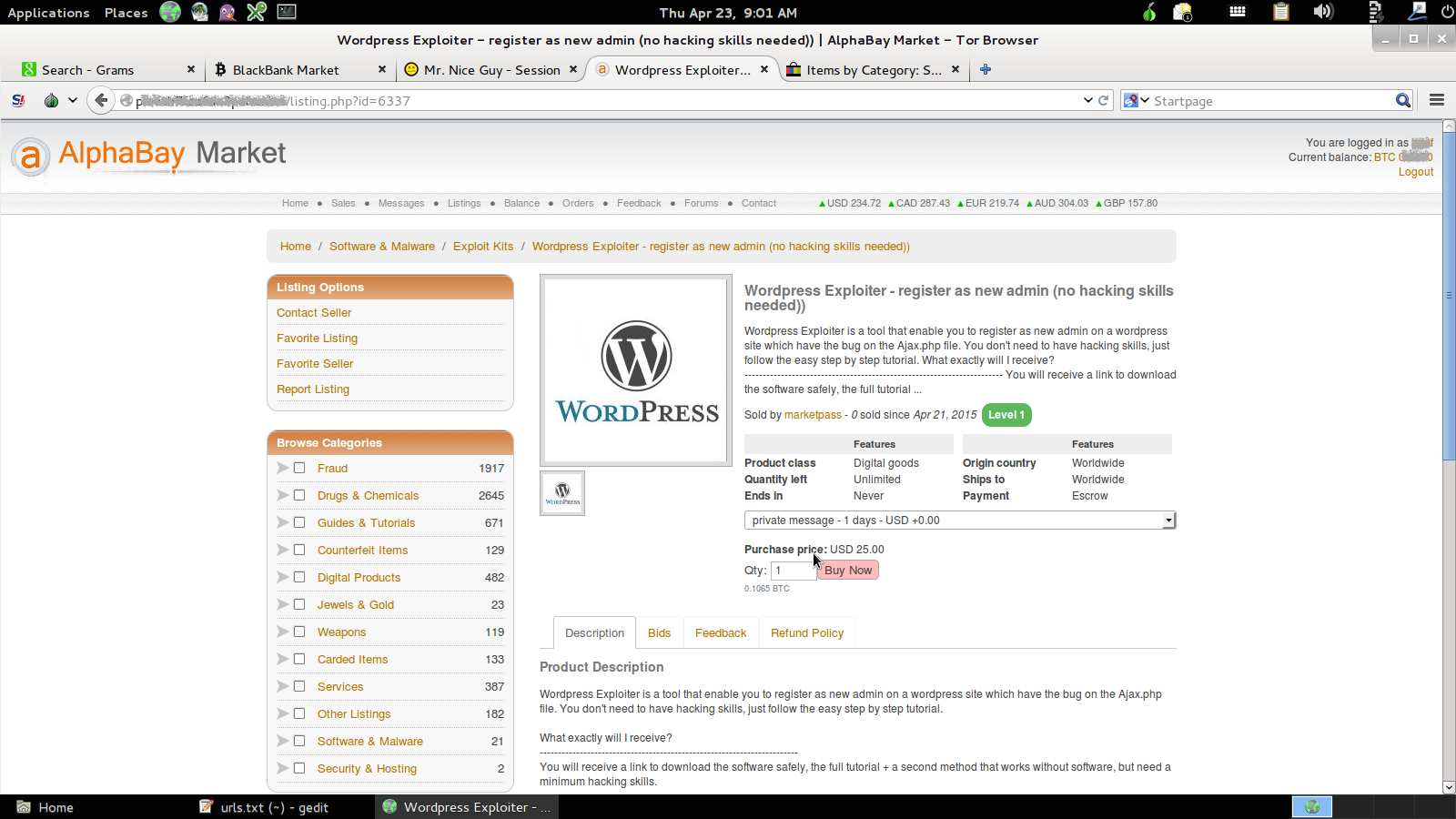
Task: Click the Qty input field
Action: click(794, 571)
